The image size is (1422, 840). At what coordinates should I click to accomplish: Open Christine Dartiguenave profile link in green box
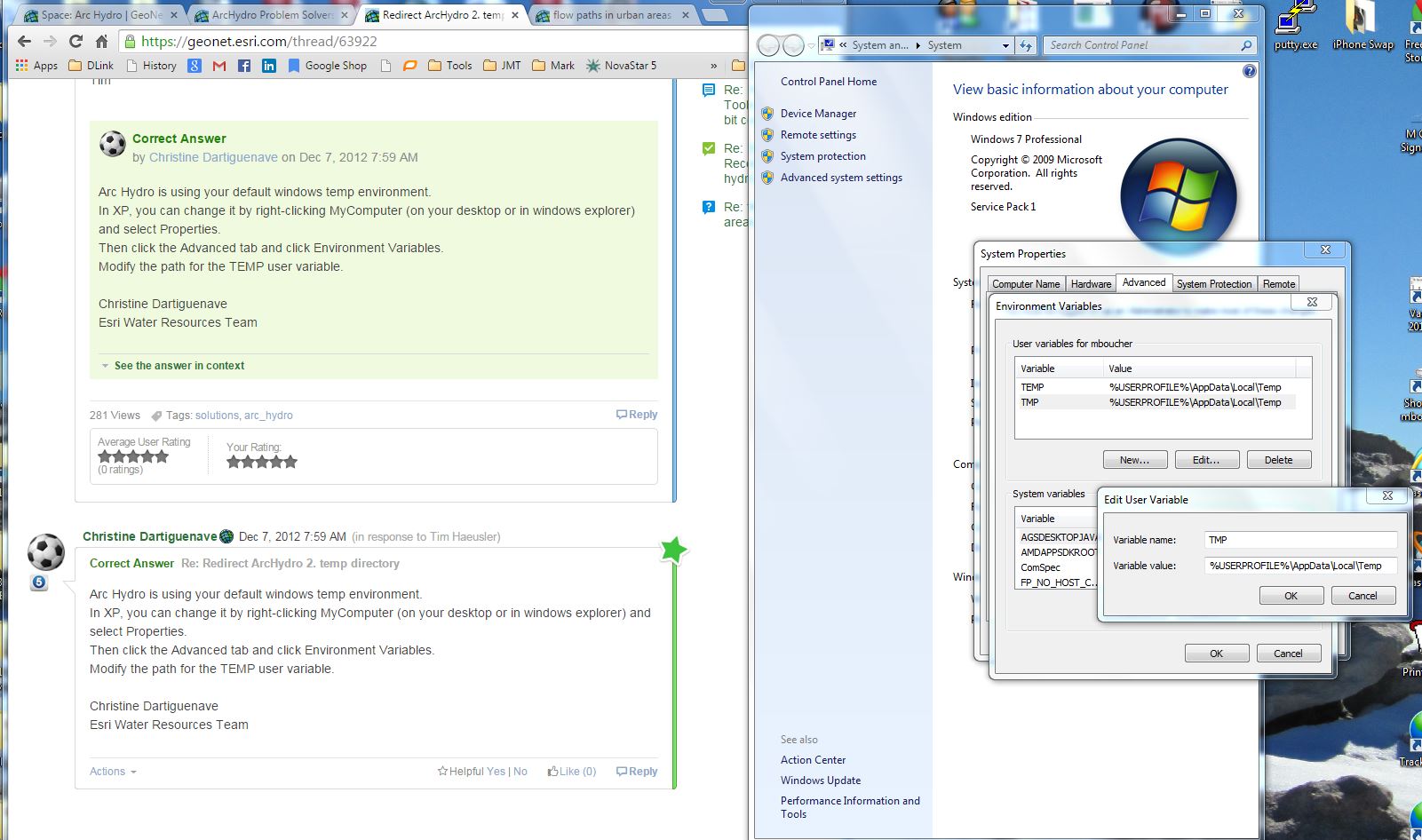(213, 157)
